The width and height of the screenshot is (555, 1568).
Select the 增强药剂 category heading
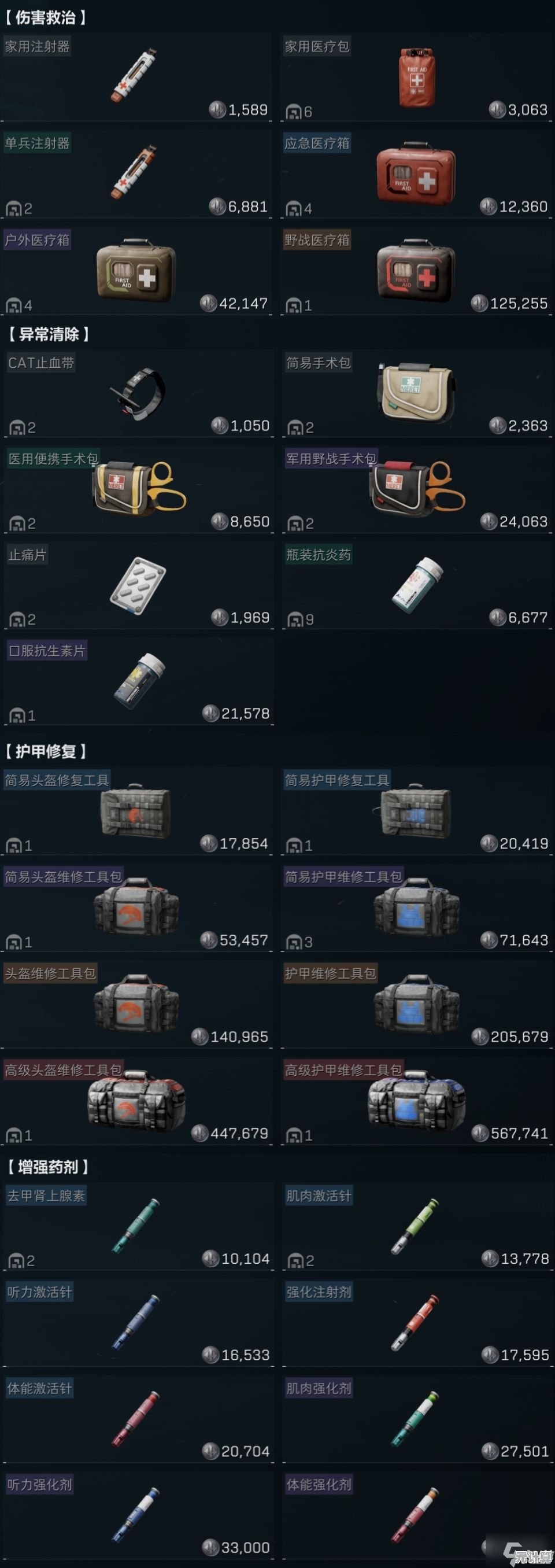pos(47,1167)
